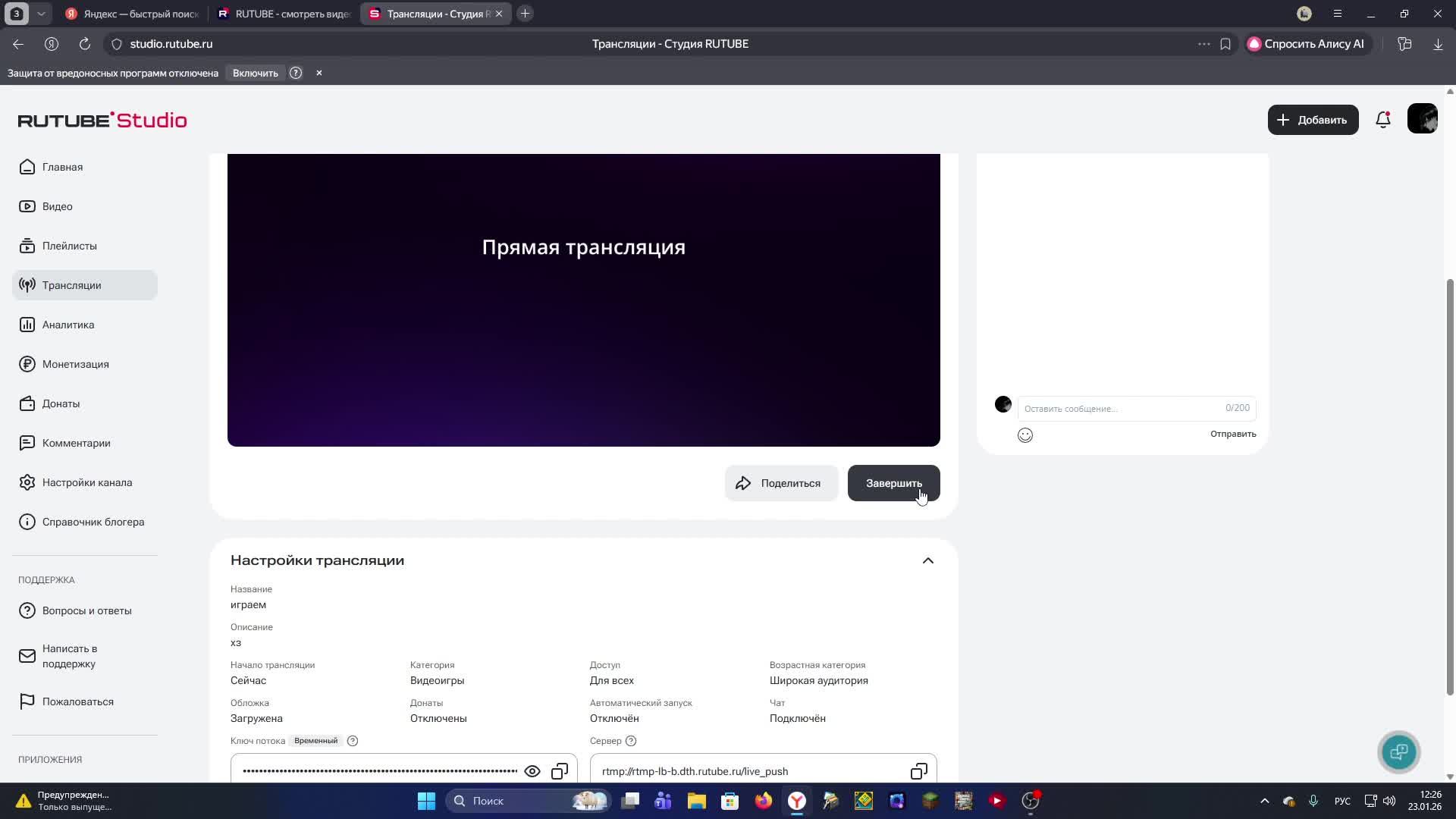Switch to the RUTUBE browser tab

(x=284, y=14)
